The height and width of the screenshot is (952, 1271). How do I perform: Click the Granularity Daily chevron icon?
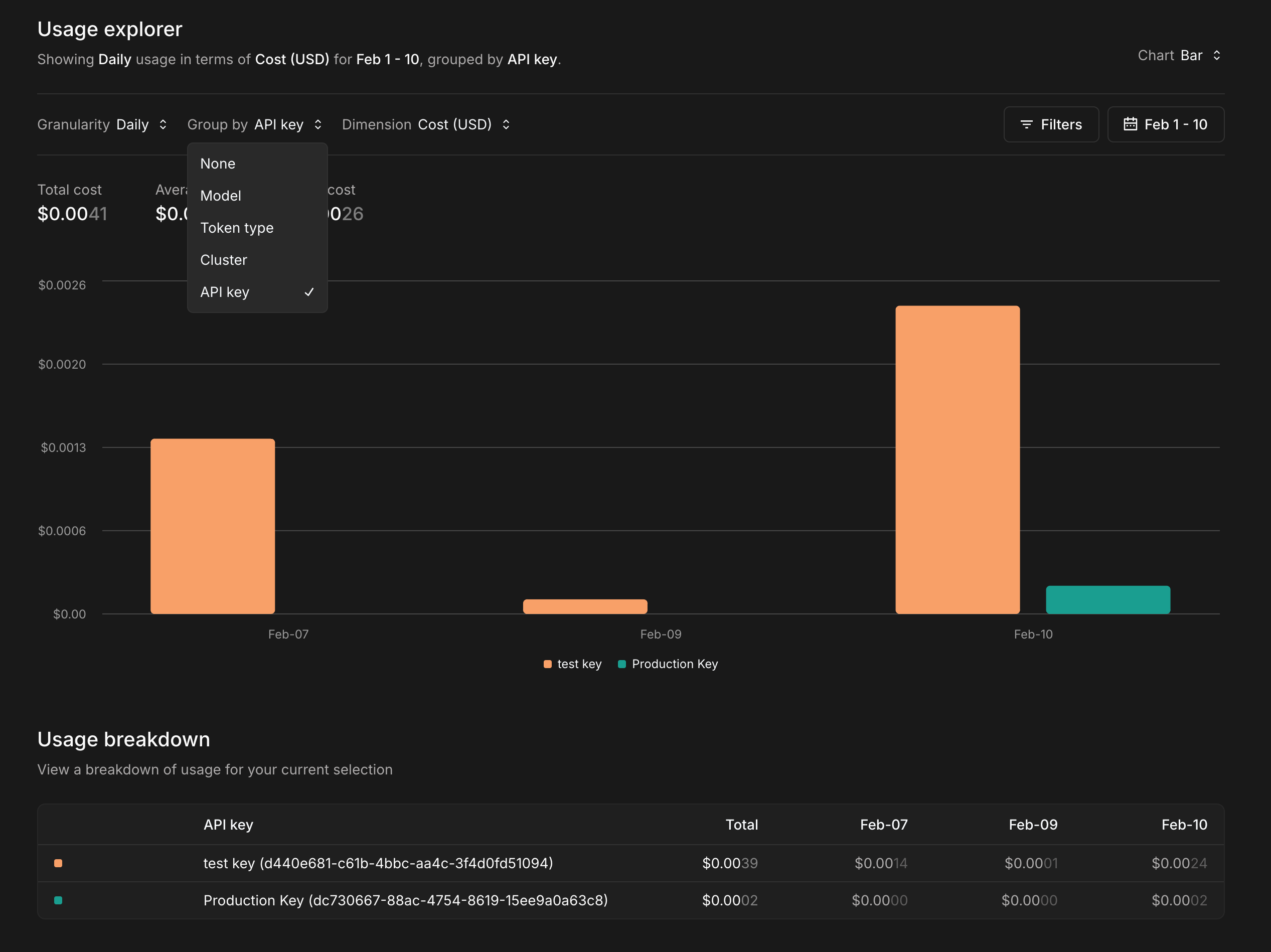click(163, 125)
